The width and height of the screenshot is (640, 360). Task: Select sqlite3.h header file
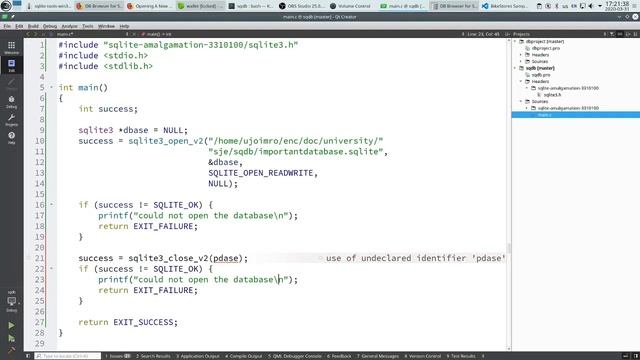pyautogui.click(x=552, y=95)
